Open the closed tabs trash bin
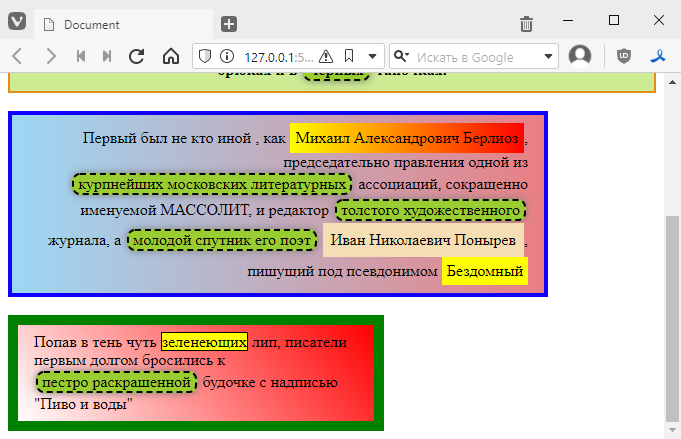This screenshot has width=681, height=439. (x=526, y=24)
